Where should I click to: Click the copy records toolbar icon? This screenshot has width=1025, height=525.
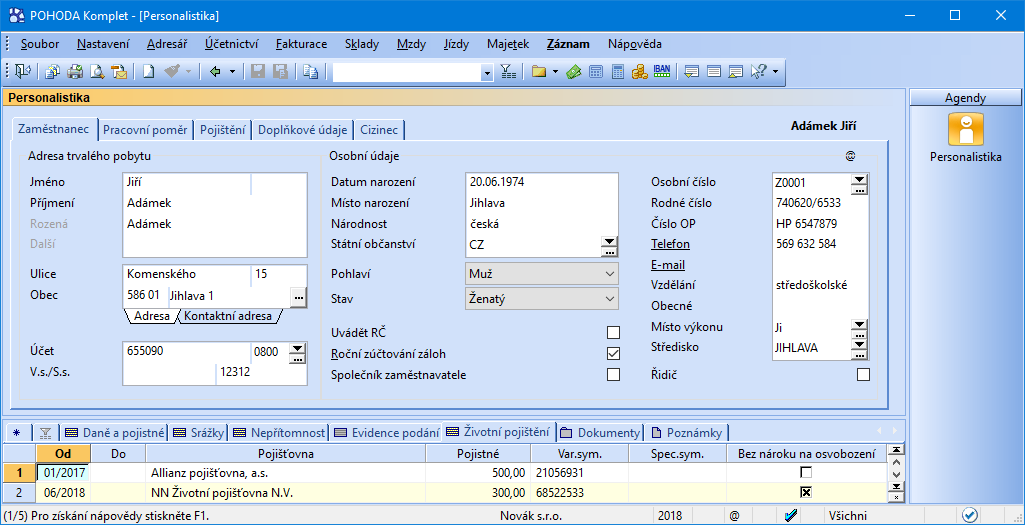[x=52, y=72]
